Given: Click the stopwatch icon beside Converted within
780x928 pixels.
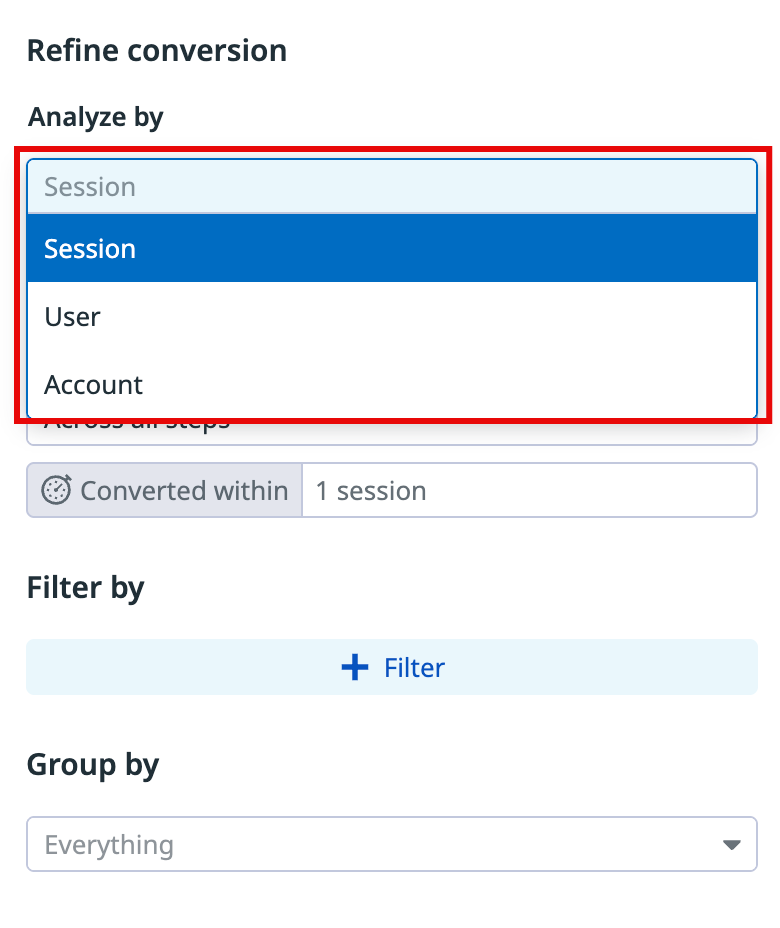Looking at the screenshot, I should [57, 491].
